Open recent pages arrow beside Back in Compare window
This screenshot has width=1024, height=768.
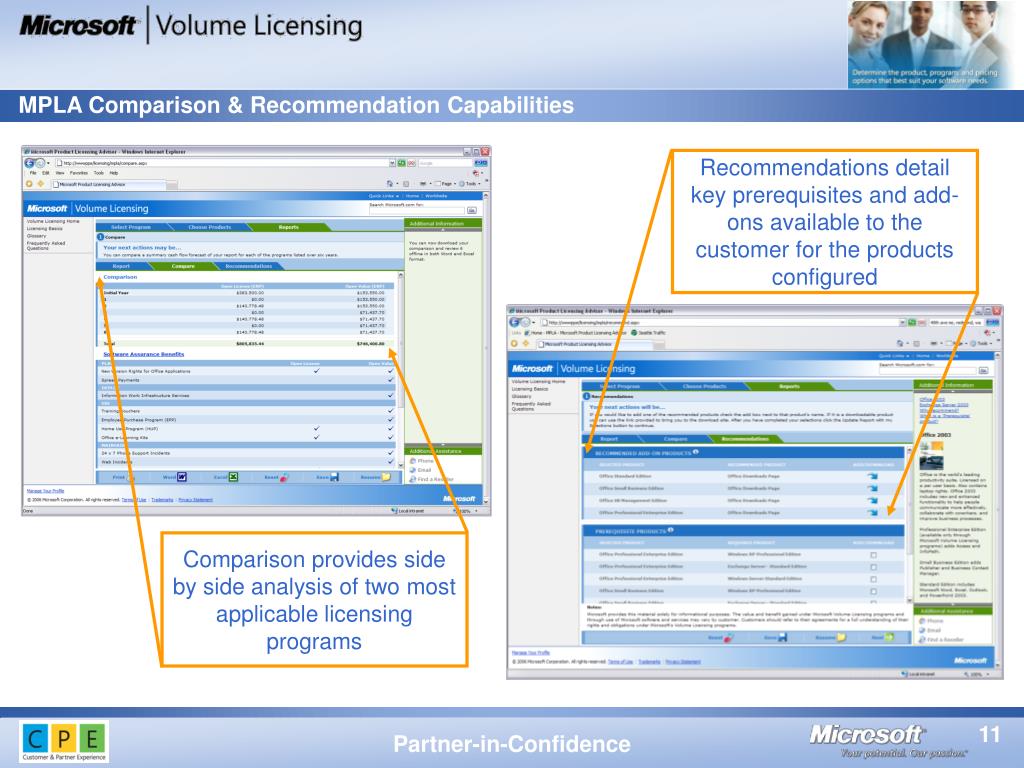click(x=48, y=163)
